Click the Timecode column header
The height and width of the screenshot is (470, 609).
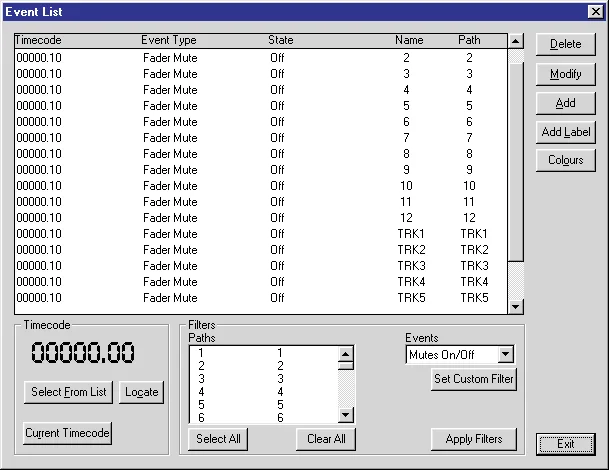38,40
